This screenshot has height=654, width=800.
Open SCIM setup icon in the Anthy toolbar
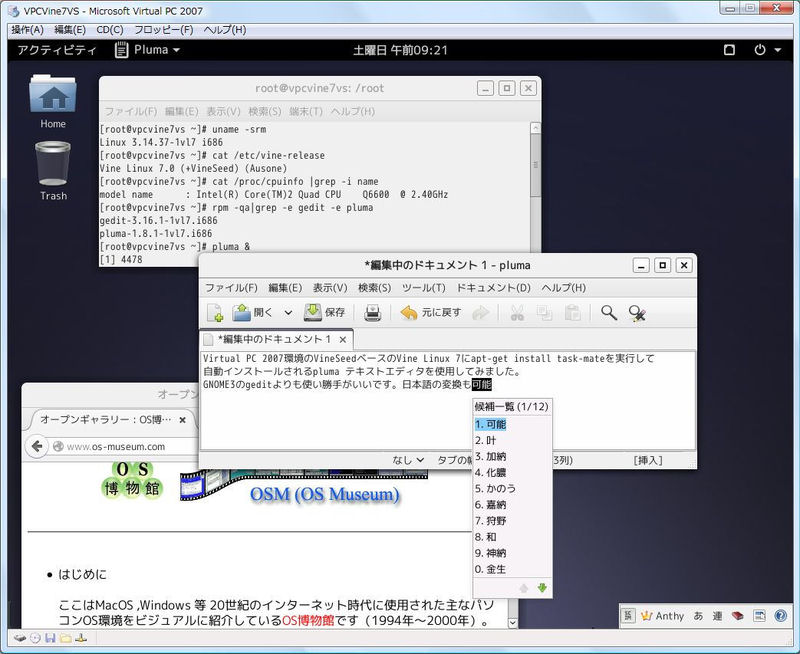759,616
